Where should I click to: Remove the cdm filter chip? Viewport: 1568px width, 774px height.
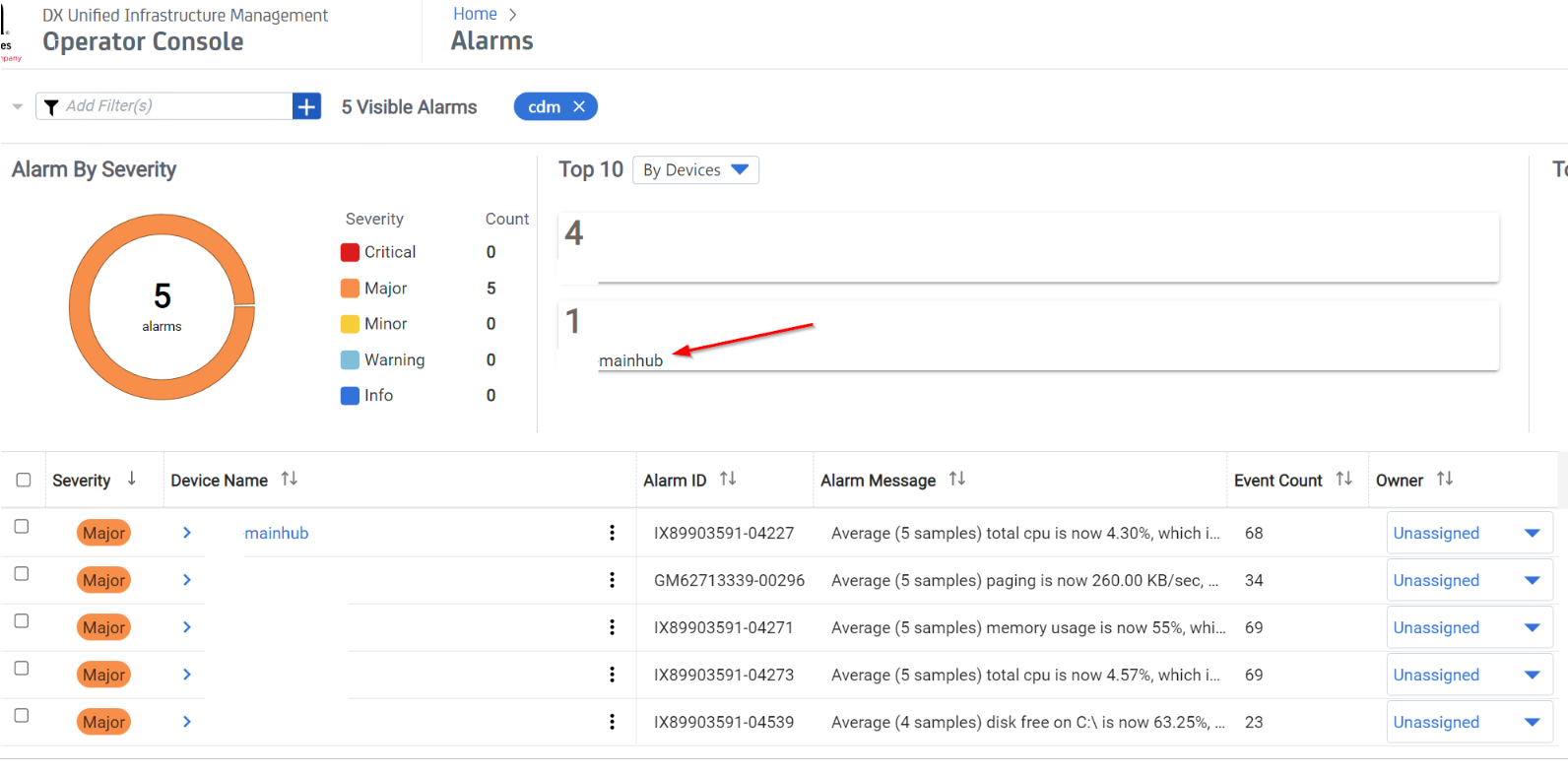579,106
